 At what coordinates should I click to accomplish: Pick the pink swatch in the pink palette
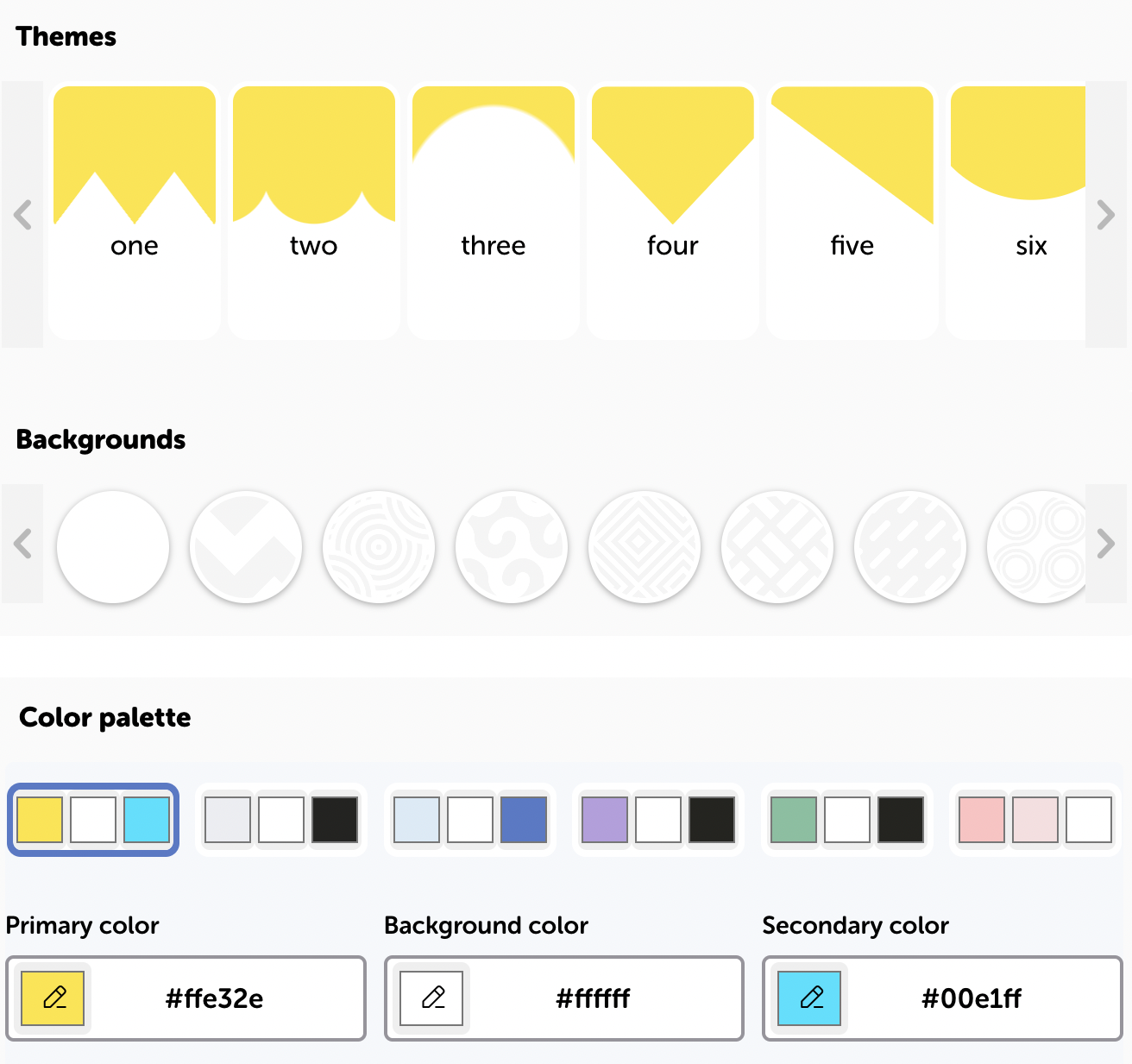pyautogui.click(x=982, y=820)
